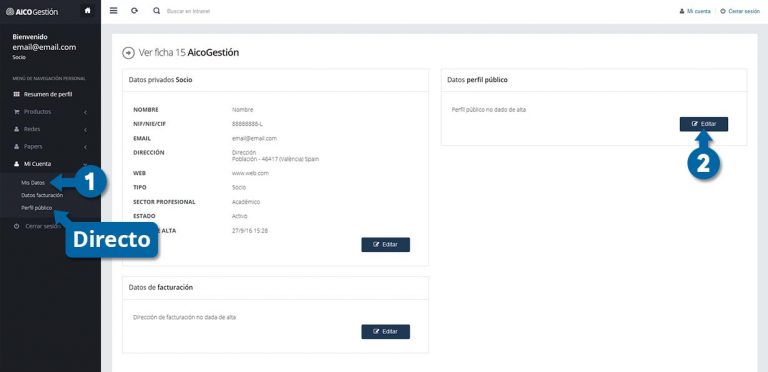
Task: Click the user icon beside Papers
Action: (x=17, y=146)
